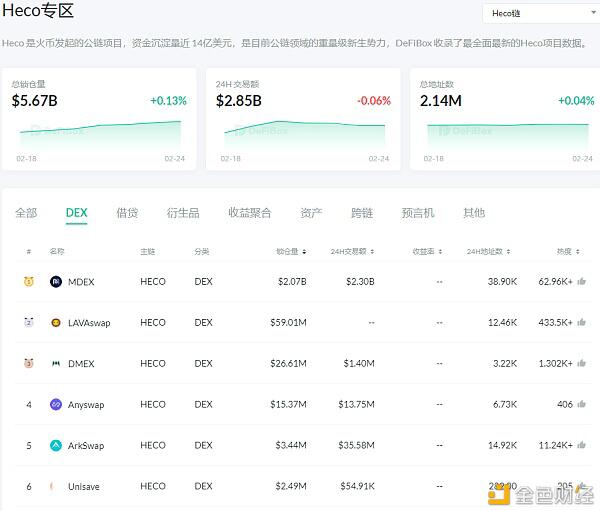
Task: Click MDEX locked value $2.07B
Action: 292,282
